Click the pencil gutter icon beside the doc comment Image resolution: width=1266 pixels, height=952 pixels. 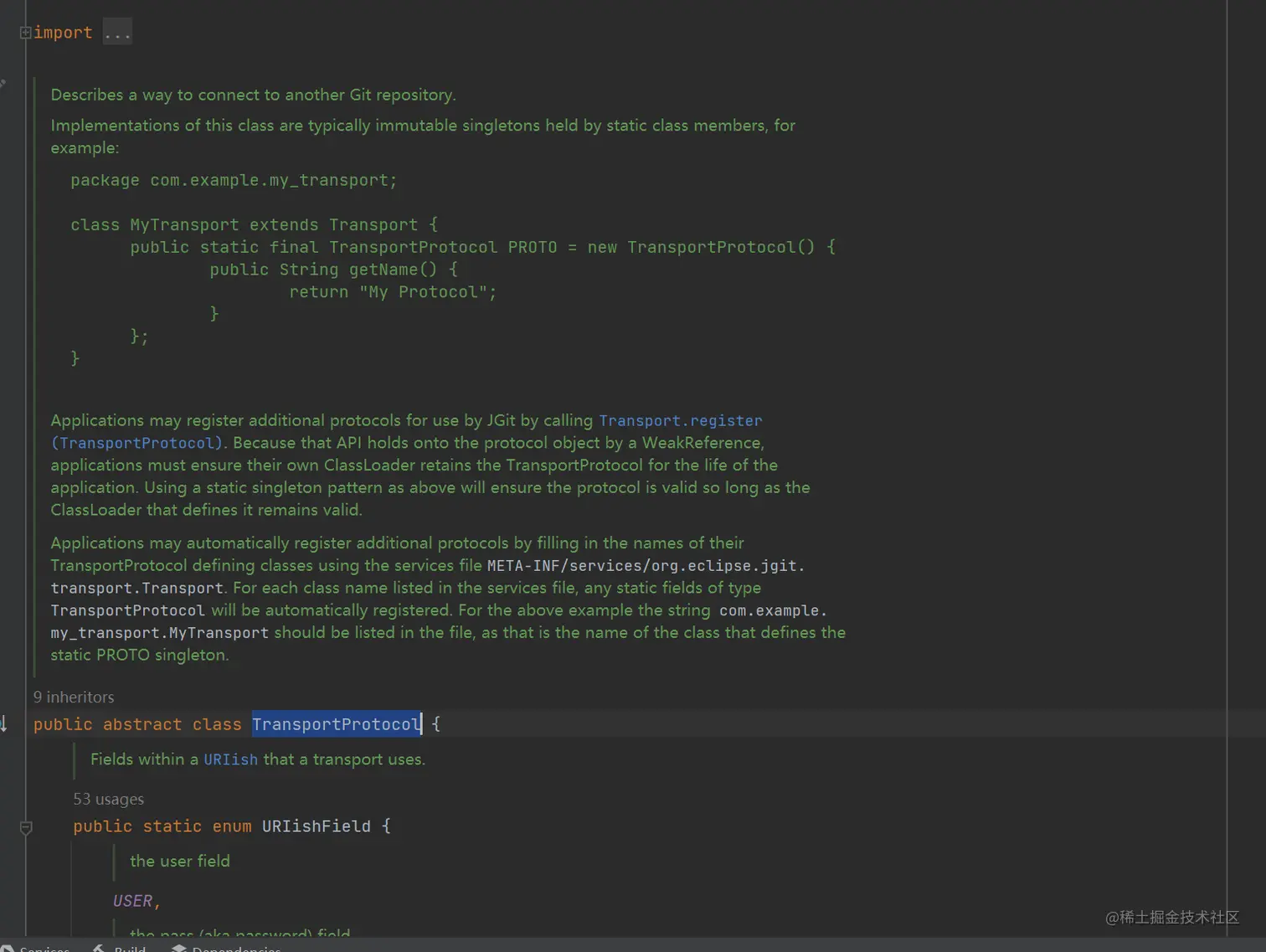[x=3, y=84]
